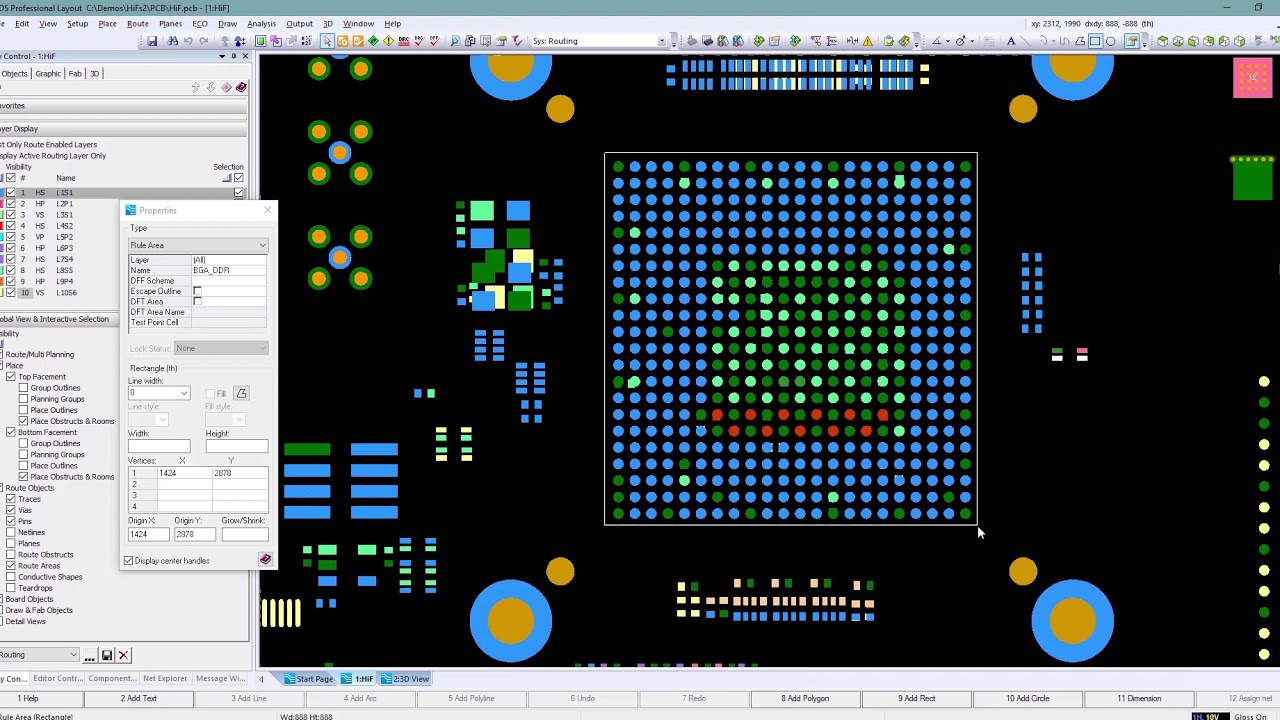Click the Save icon in the toolbar
This screenshot has height=720, width=1280.
coord(152,41)
